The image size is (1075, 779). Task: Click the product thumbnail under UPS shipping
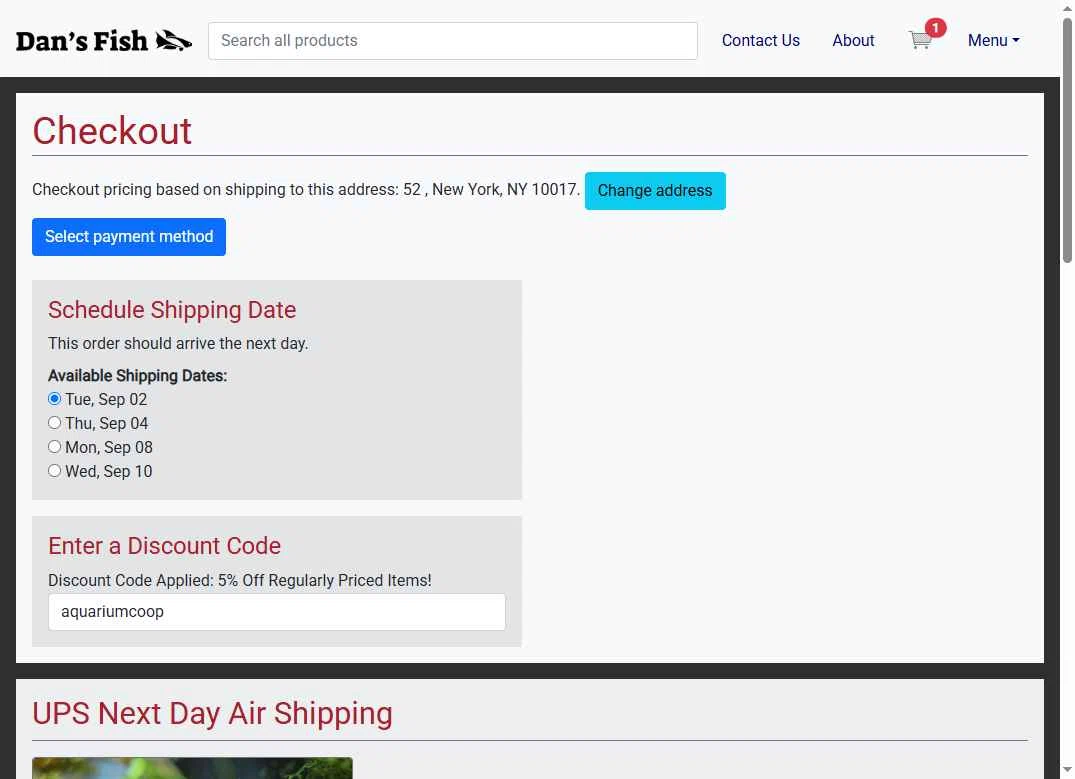click(192, 768)
